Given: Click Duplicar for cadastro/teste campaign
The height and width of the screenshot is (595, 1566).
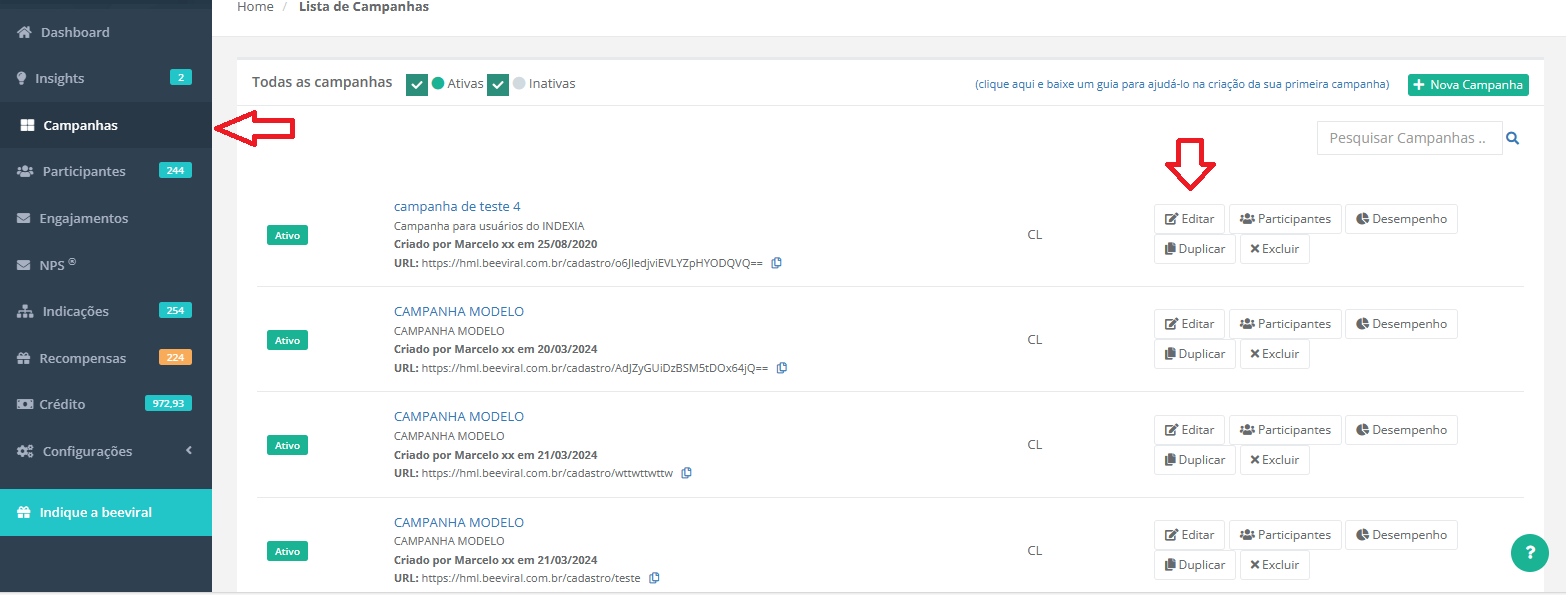Looking at the screenshot, I should pos(1195,565).
